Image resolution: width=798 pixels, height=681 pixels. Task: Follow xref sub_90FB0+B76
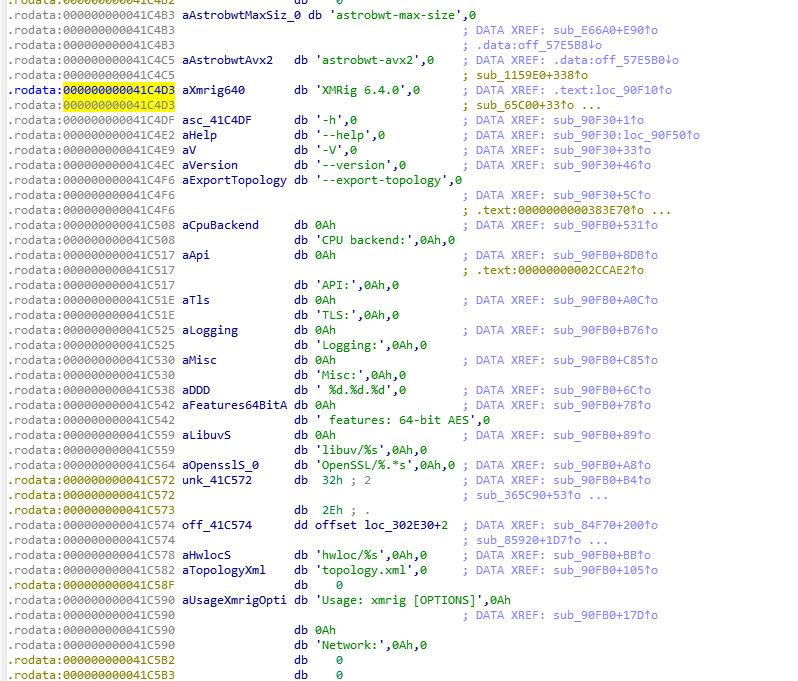[x=606, y=330]
